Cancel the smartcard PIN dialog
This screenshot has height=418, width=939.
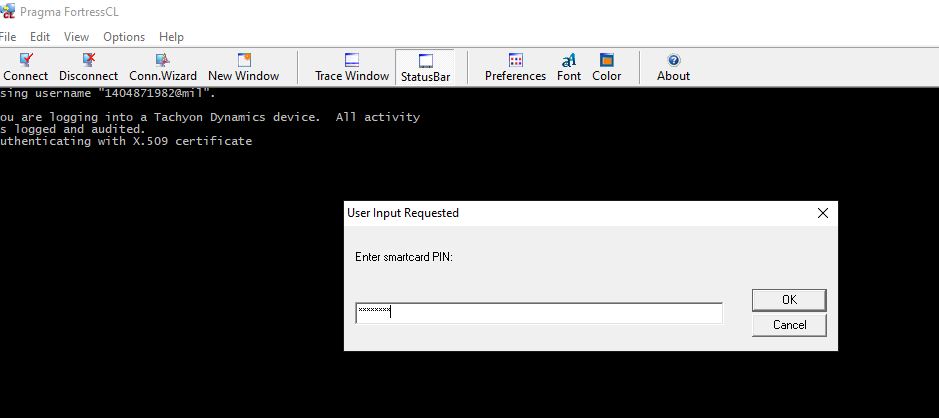click(x=789, y=325)
